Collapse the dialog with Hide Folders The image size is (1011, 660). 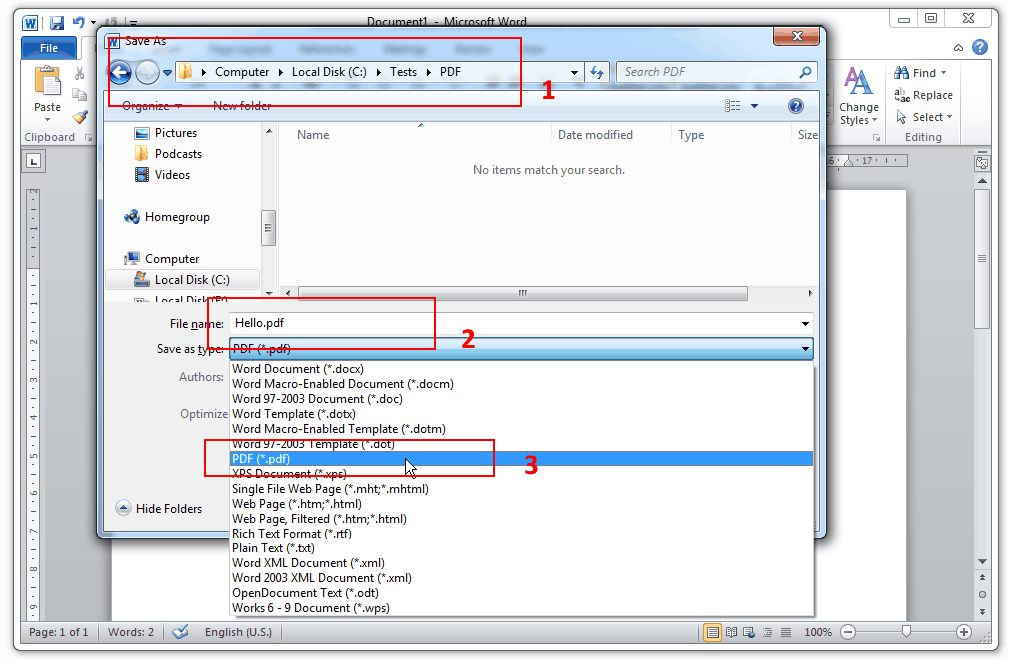pos(159,509)
